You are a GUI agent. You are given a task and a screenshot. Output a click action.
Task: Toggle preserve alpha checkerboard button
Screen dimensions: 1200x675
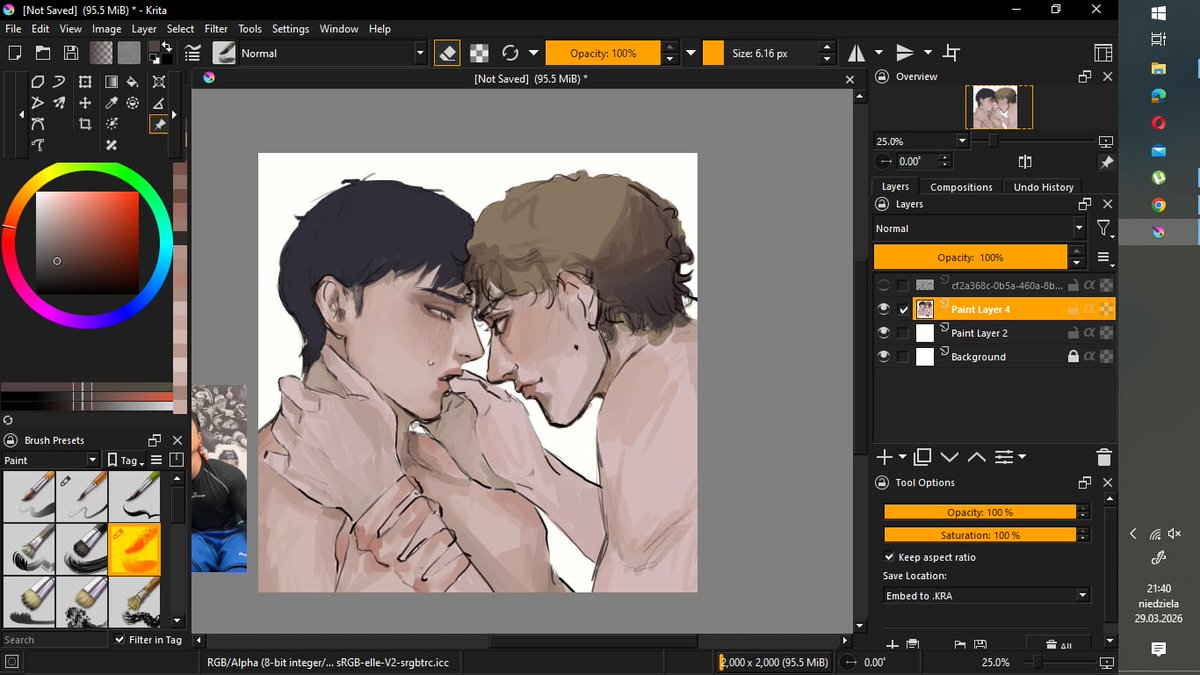(x=480, y=53)
